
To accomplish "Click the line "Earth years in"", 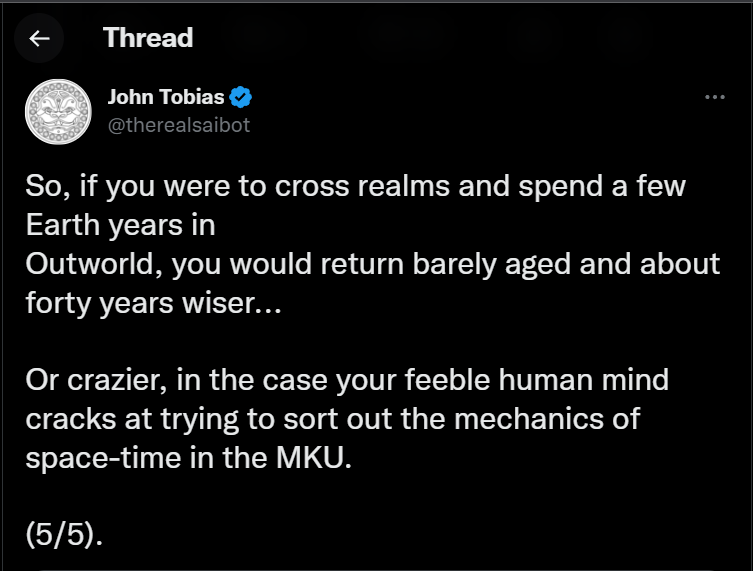I will click(x=121, y=225).
